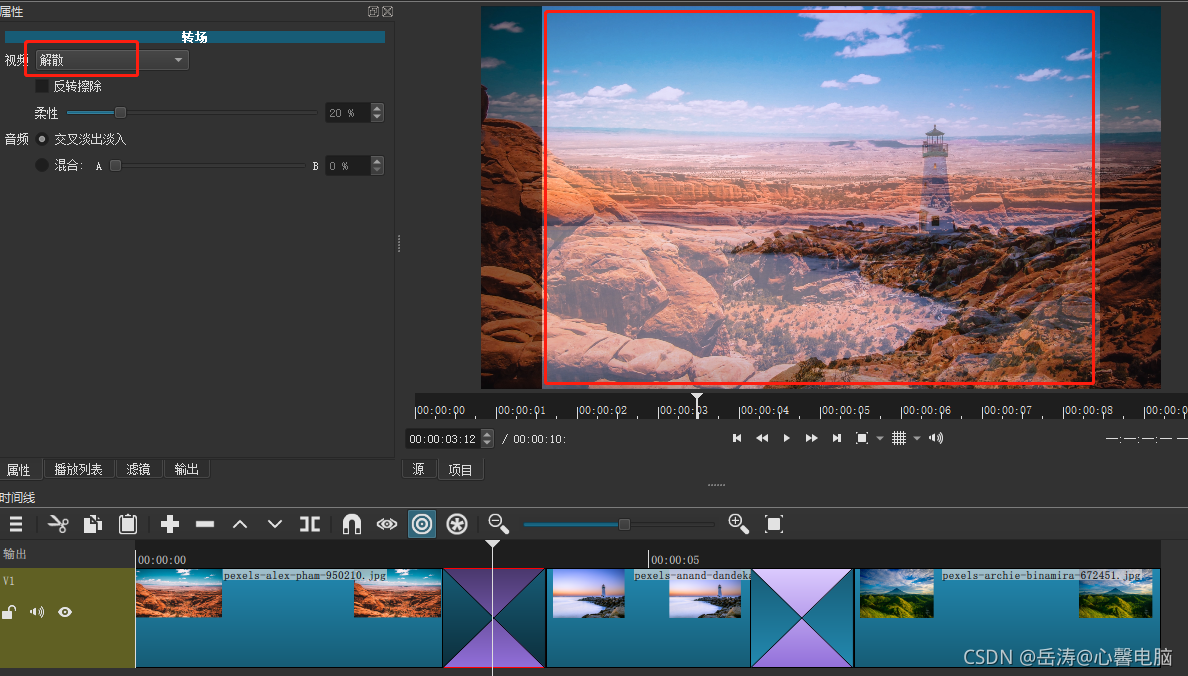
Task: Toggle V1 track lock
Action: pos(9,612)
